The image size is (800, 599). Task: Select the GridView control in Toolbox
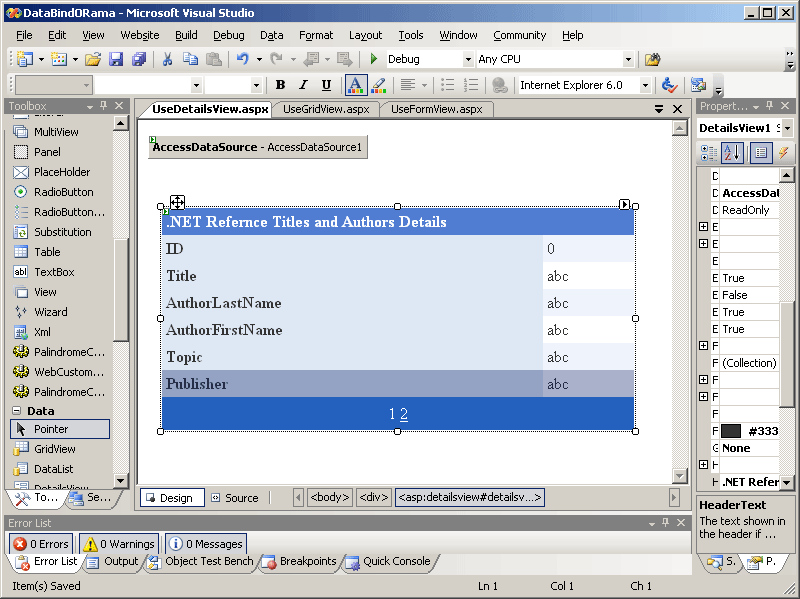click(x=54, y=449)
